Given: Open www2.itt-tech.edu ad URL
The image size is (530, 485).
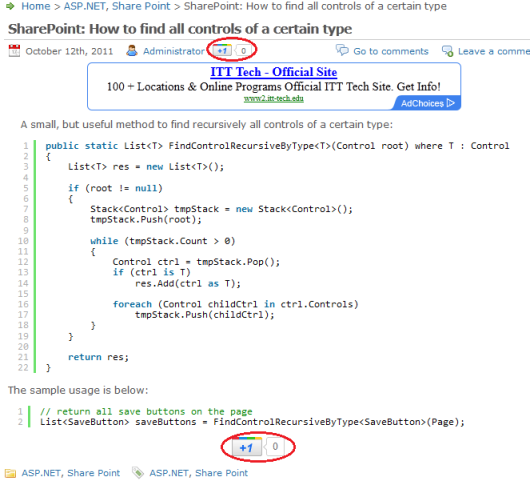Looking at the screenshot, I should [274, 98].
